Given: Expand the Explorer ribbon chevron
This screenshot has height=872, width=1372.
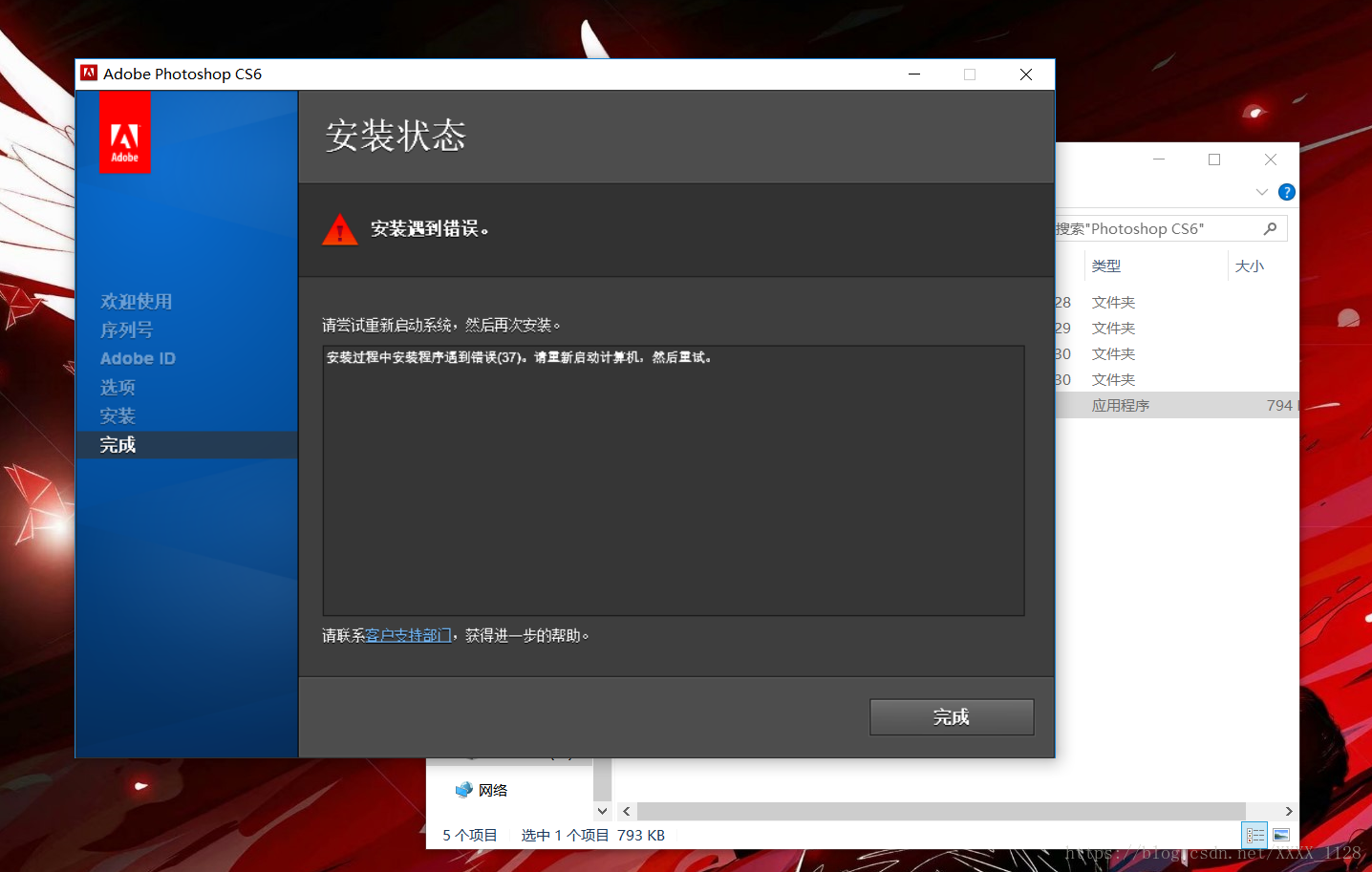Looking at the screenshot, I should [1262, 192].
